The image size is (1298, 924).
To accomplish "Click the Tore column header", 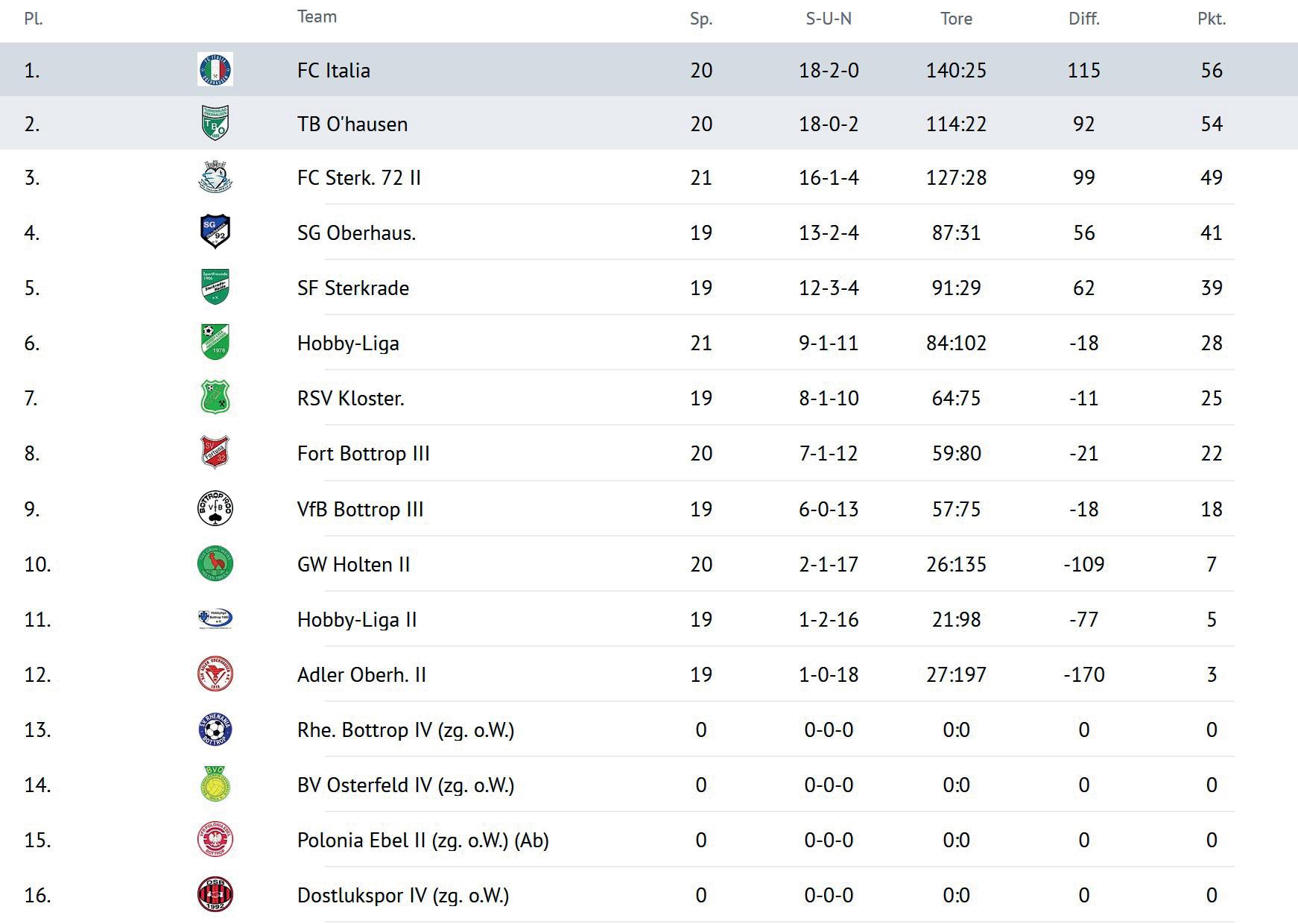I will tap(955, 19).
